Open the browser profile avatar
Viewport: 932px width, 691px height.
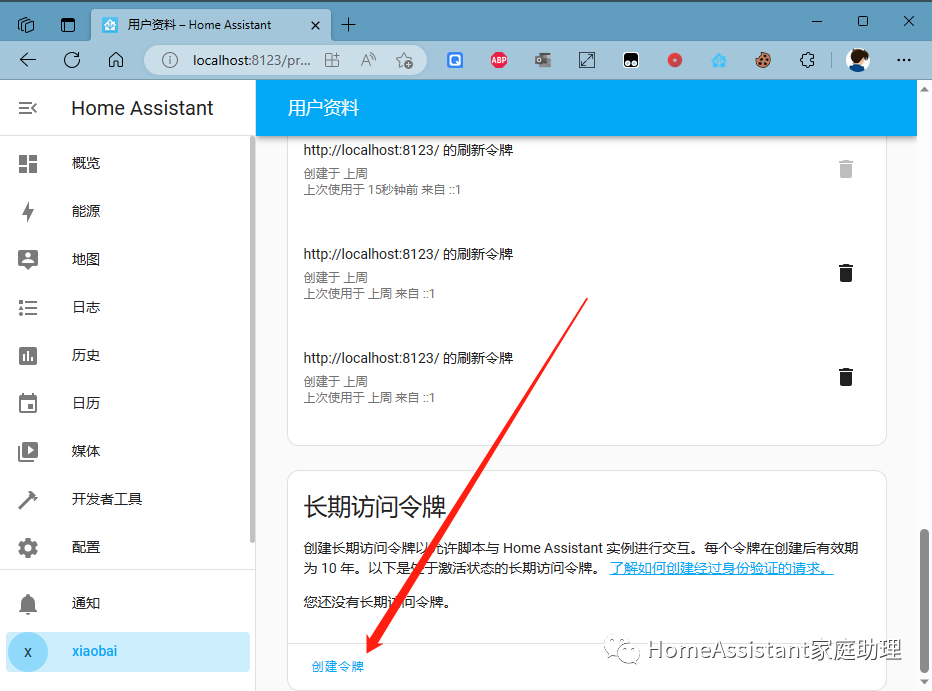(x=858, y=59)
